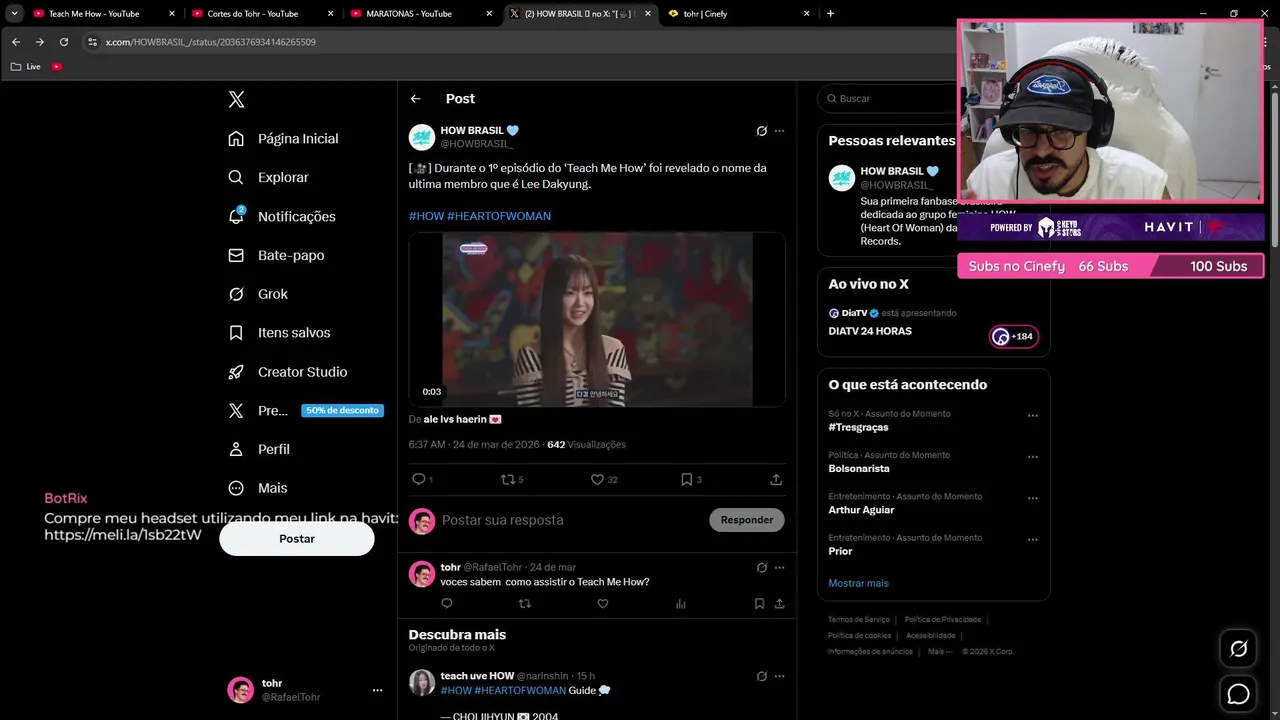Viewport: 1280px width, 720px height.
Task: Share tohr's comment
Action: 779,603
